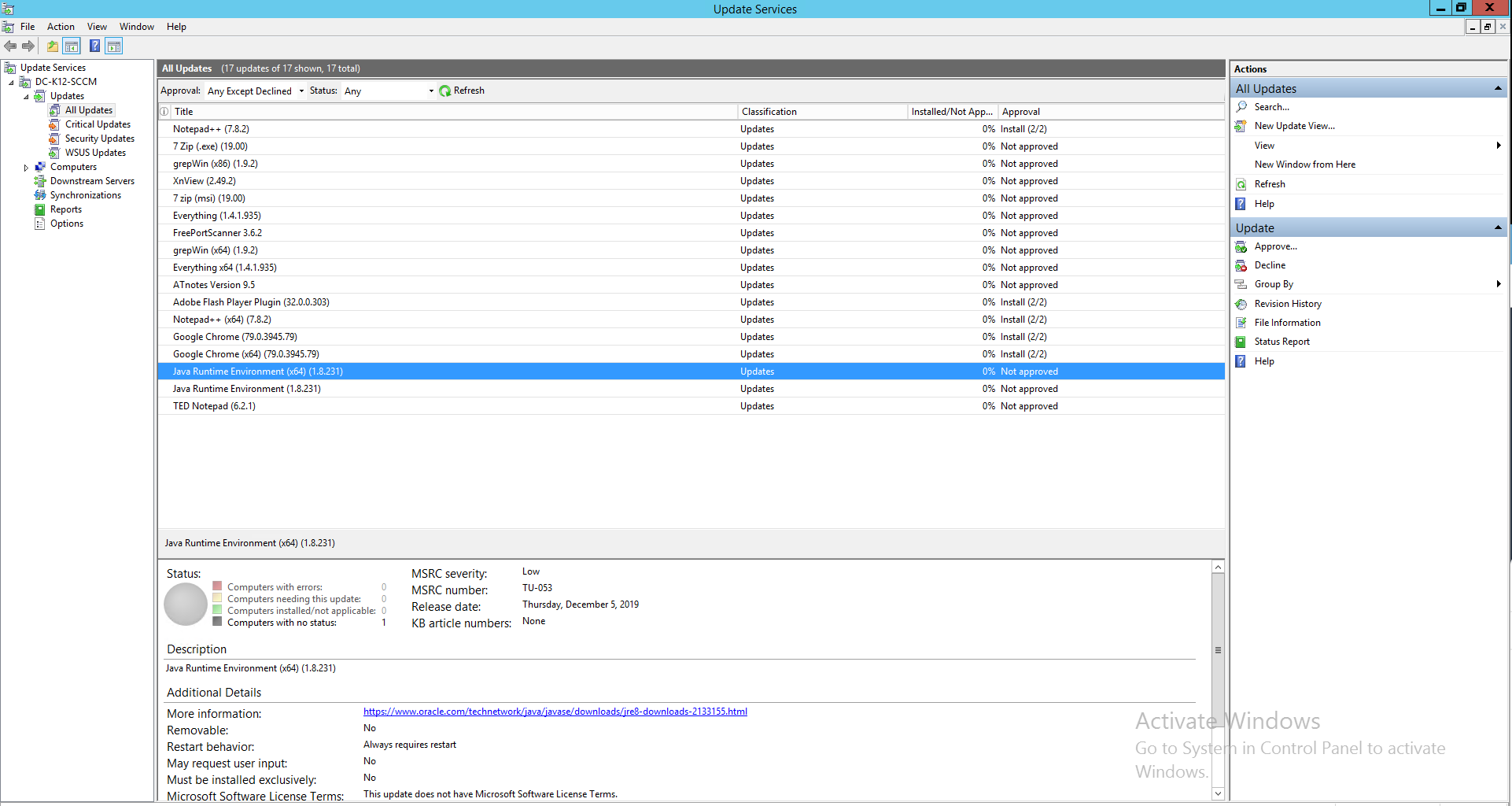Viewport: 1512px width, 806px height.
Task: Collapse the Update actions section
Action: (x=1496, y=227)
